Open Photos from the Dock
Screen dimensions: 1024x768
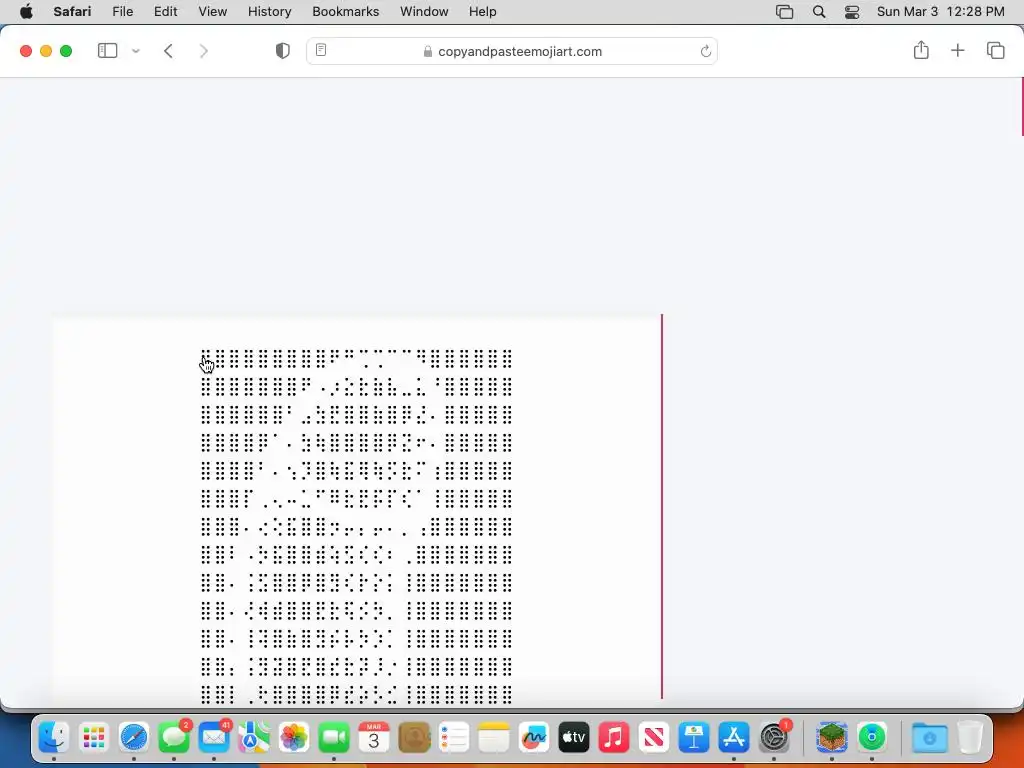click(x=294, y=737)
